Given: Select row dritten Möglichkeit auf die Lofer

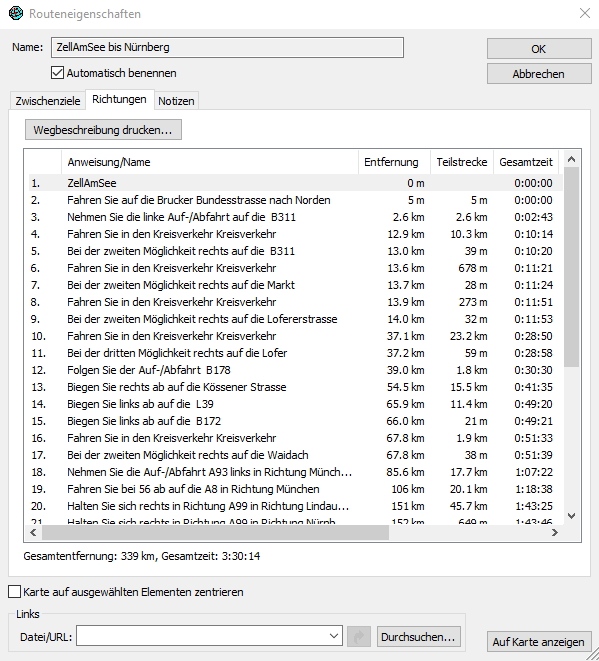Looking at the screenshot, I should (295, 353).
